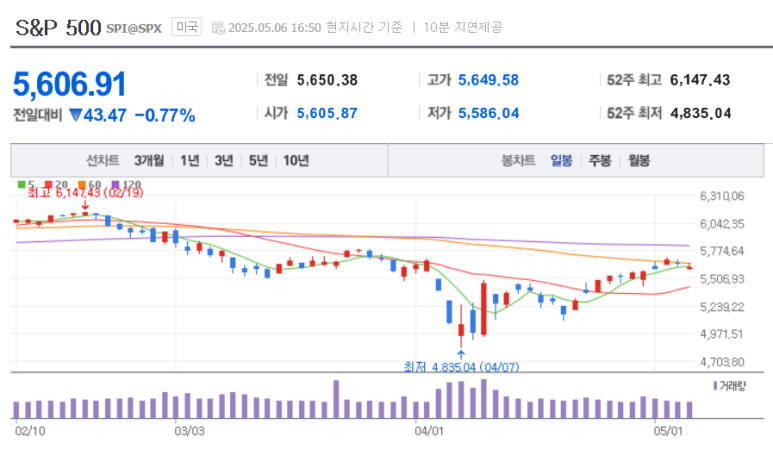Viewport: 773px width, 449px height.
Task: Select the 1년 line chart period
Action: pyautogui.click(x=189, y=160)
